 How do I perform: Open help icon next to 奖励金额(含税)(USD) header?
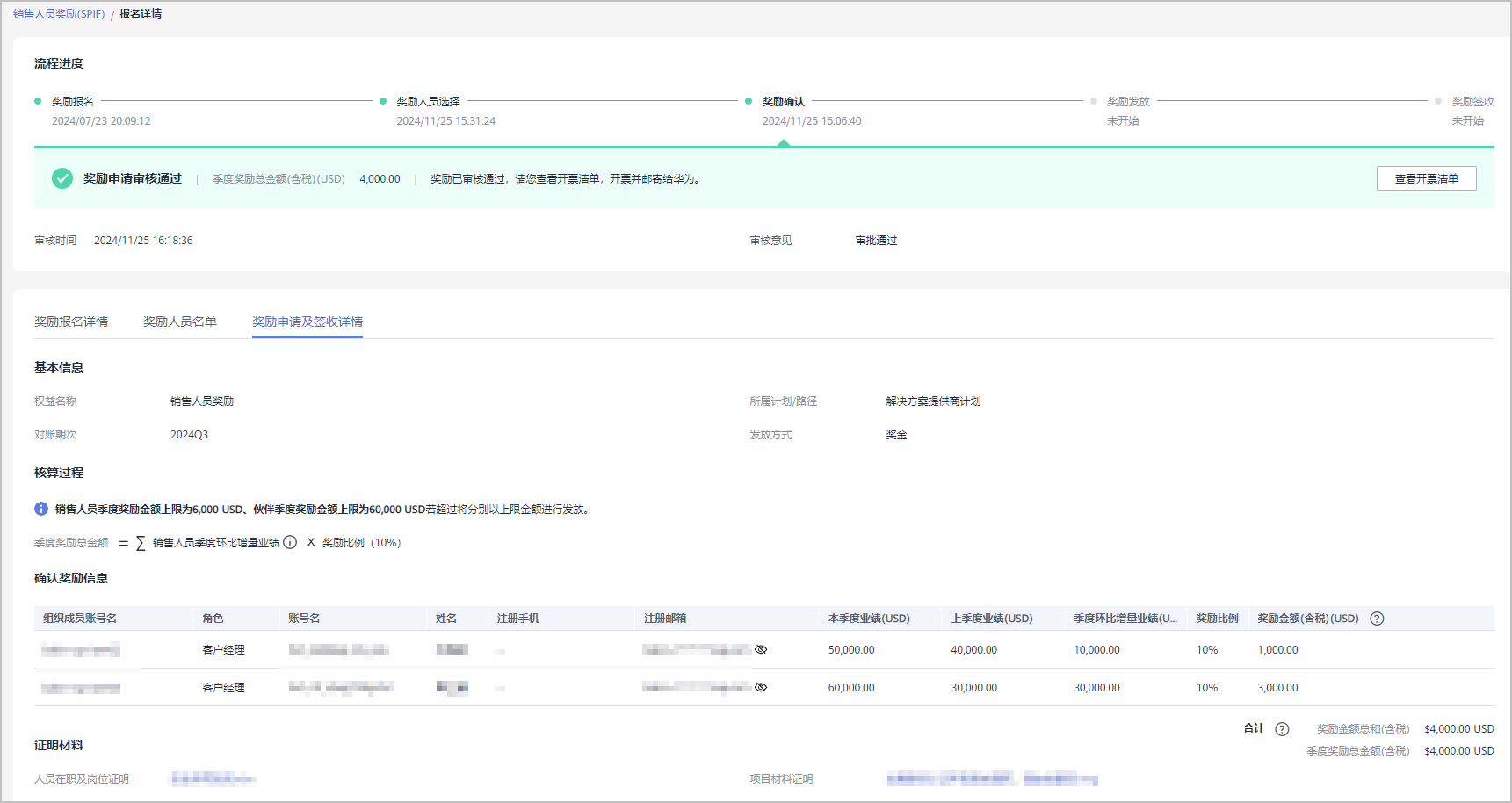point(1377,619)
